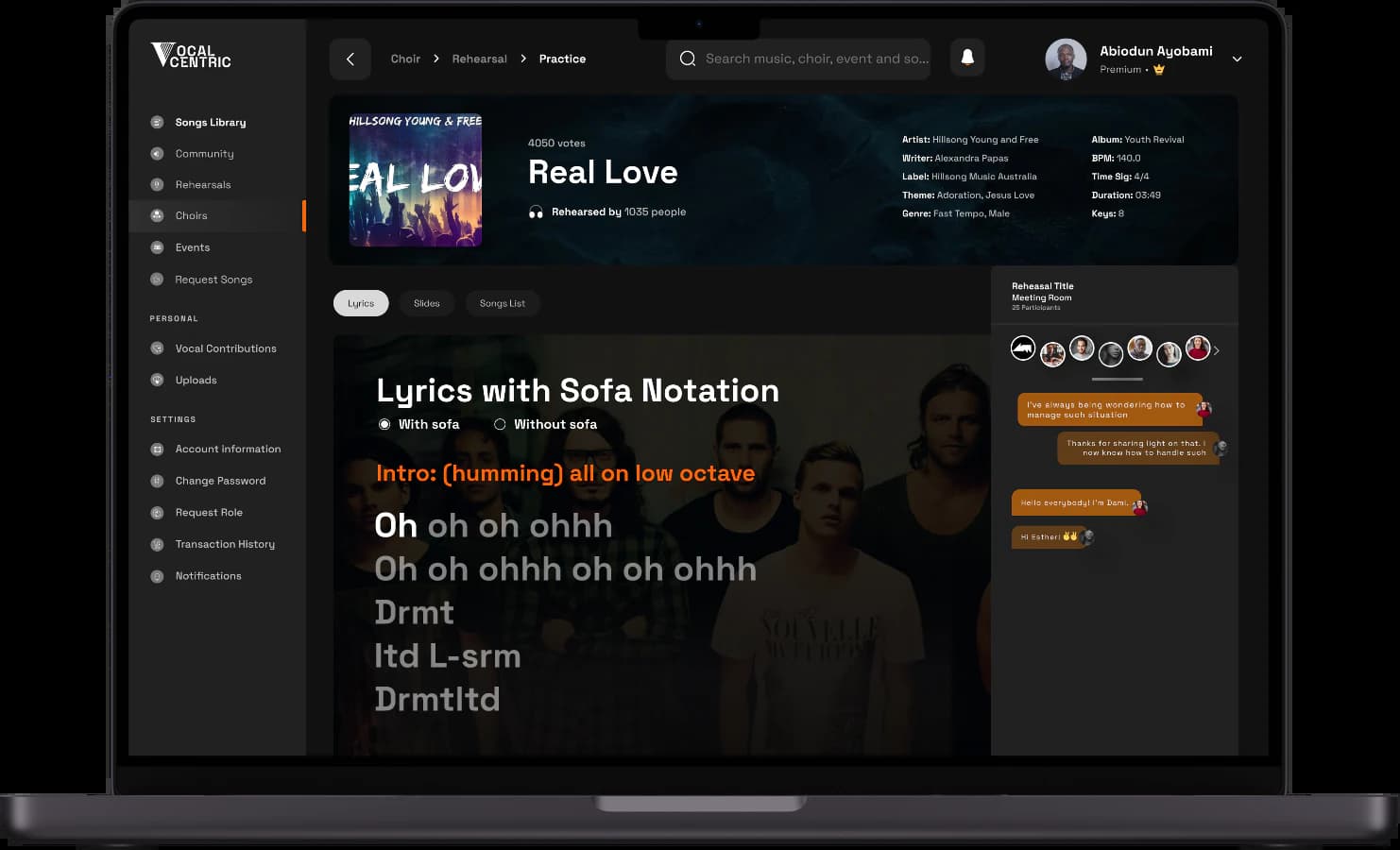Click the Events sidebar icon

(x=157, y=247)
